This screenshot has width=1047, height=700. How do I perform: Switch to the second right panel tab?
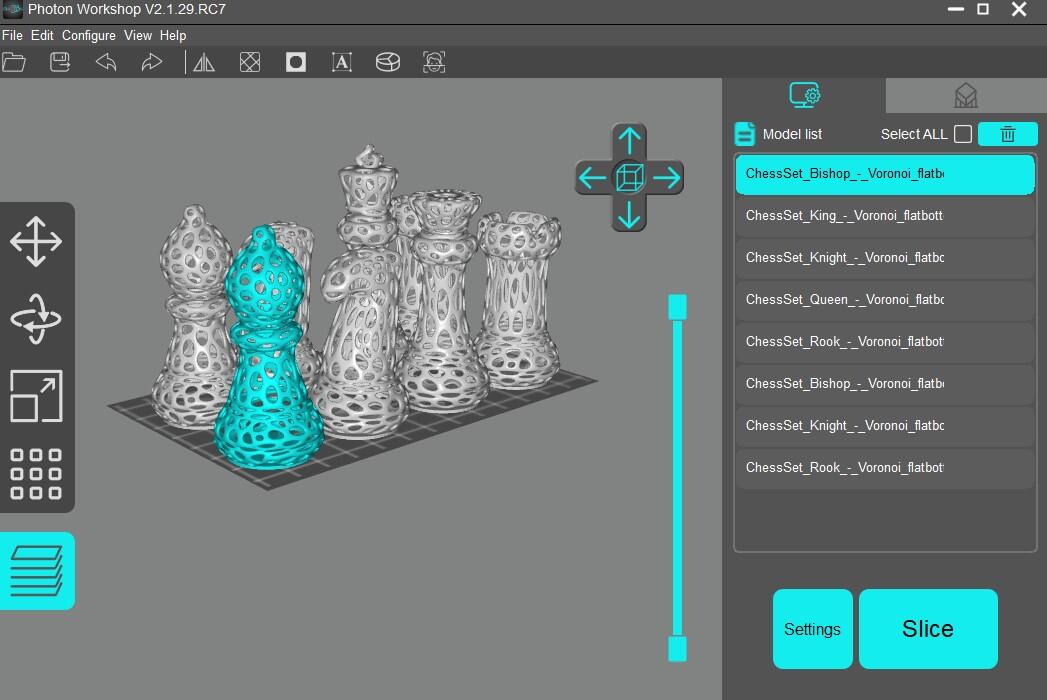pyautogui.click(x=965, y=96)
